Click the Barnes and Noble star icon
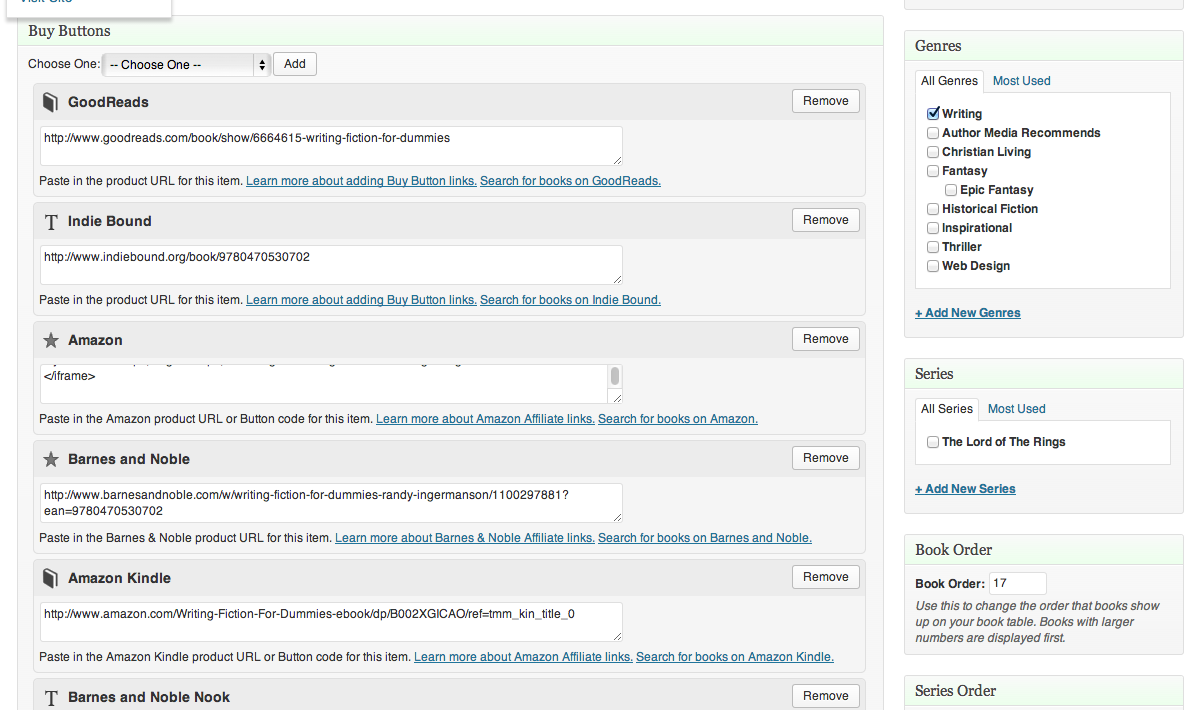The image size is (1194, 710). point(51,459)
